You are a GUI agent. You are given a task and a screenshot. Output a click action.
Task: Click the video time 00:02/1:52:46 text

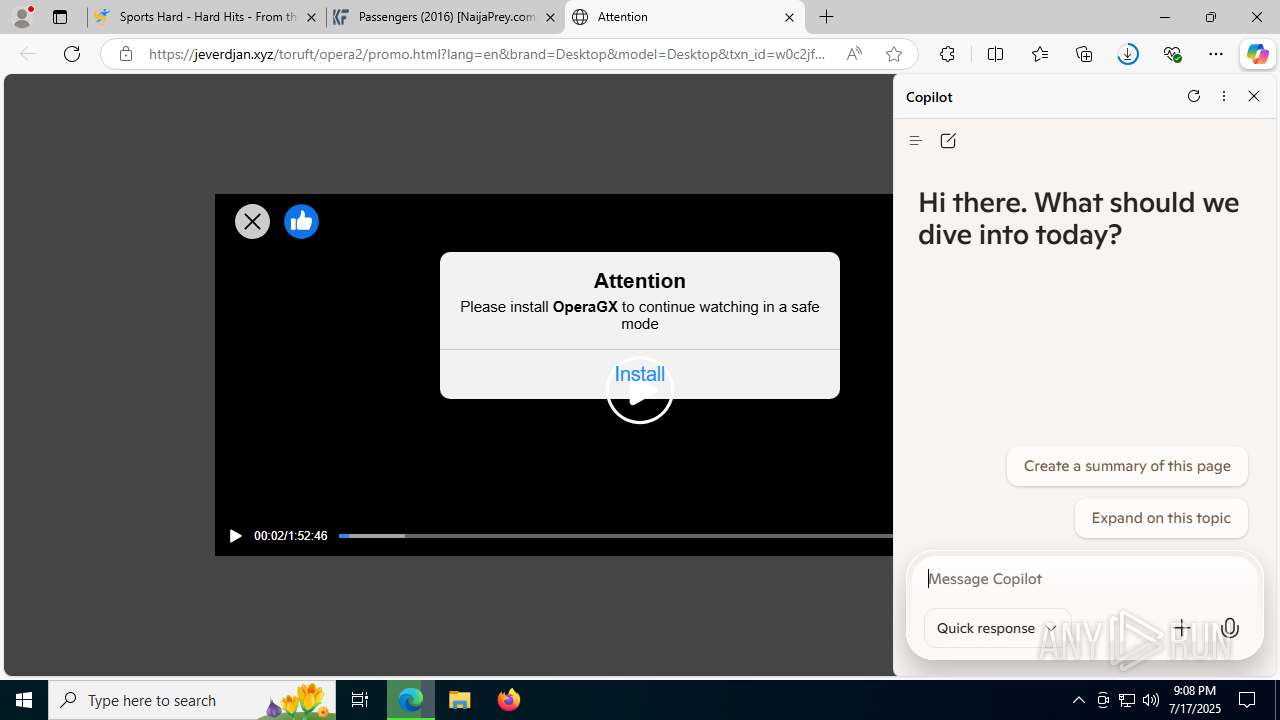pos(290,536)
